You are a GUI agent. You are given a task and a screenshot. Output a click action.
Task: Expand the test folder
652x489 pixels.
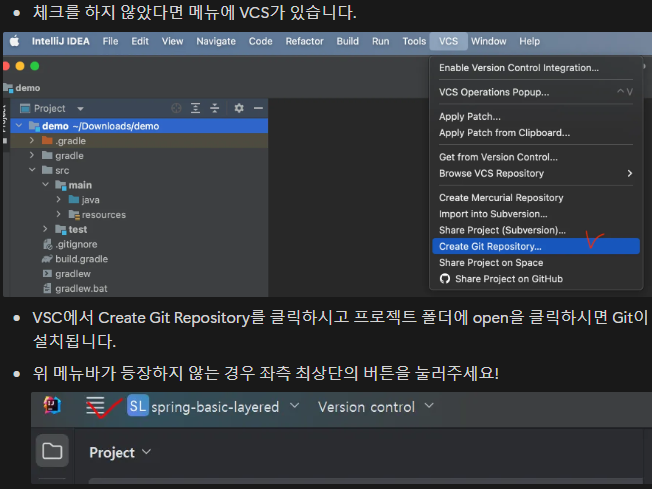coord(45,229)
